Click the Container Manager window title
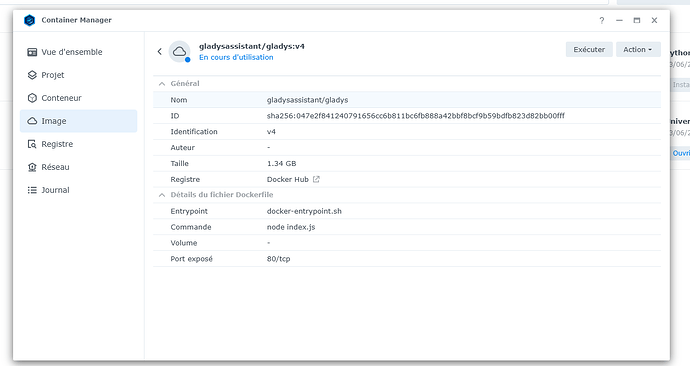The height and width of the screenshot is (366, 690). tap(77, 20)
